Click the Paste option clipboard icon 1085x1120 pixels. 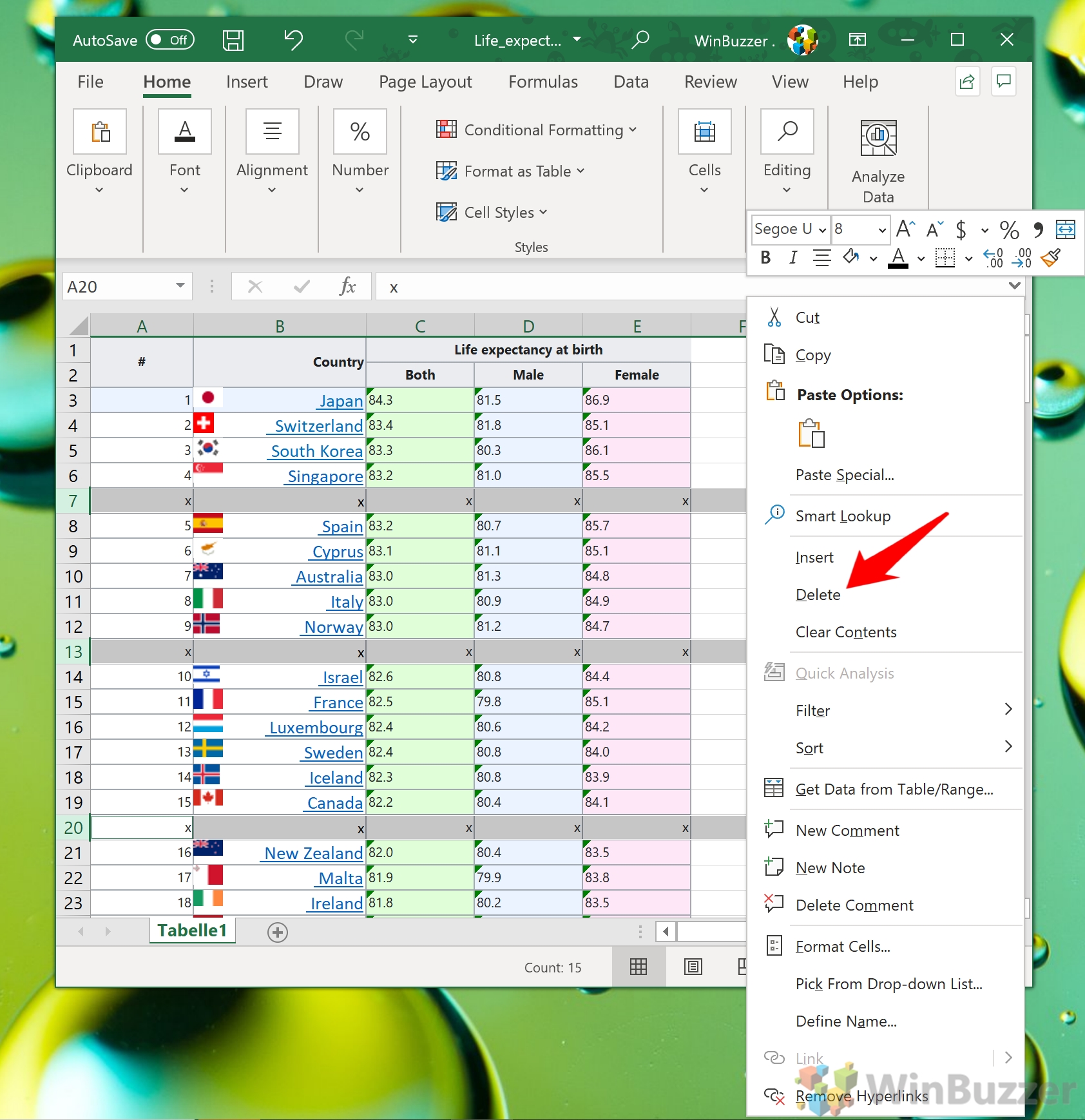[x=811, y=433]
